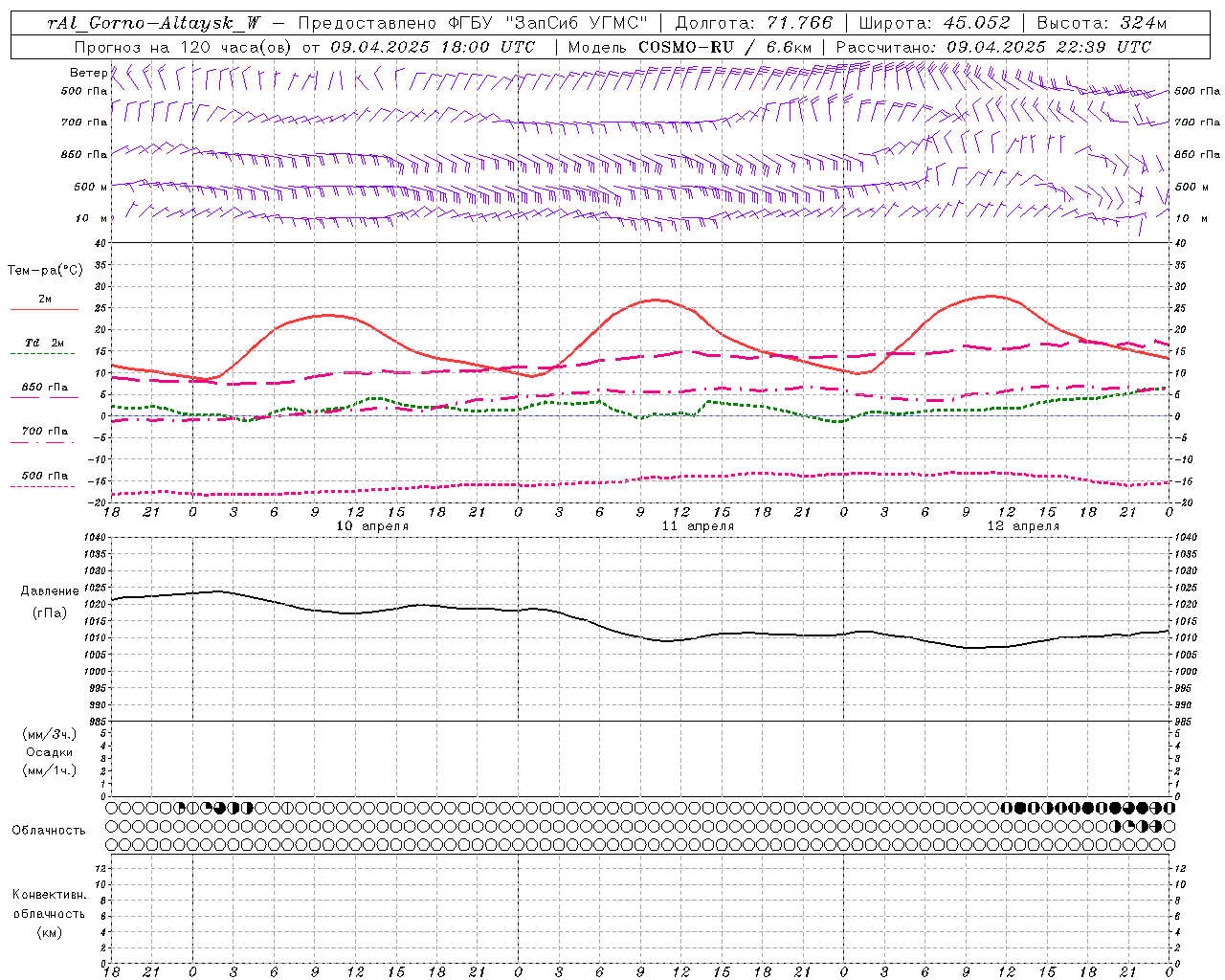1225x980 pixels.
Task: Click the solid red line swatch under 2м
Action: click(44, 310)
